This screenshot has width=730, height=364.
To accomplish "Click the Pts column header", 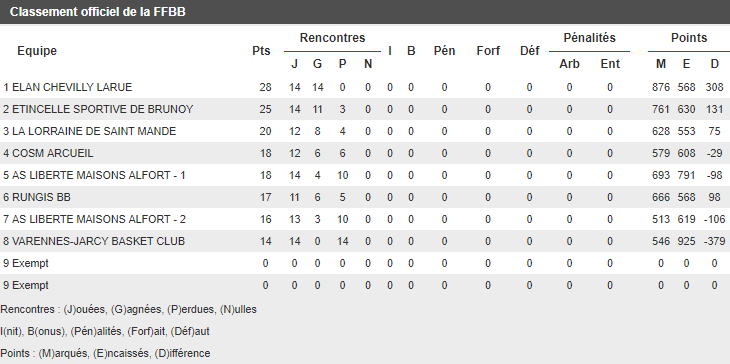I will pyautogui.click(x=261, y=51).
